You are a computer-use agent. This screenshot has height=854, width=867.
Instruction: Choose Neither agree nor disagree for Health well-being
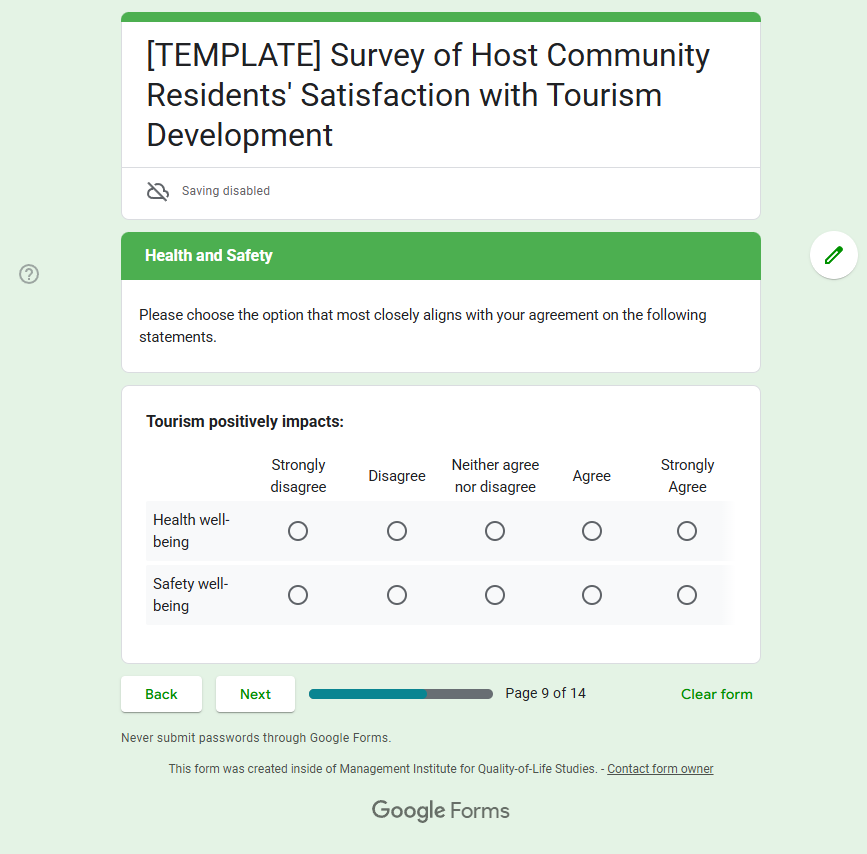point(495,531)
